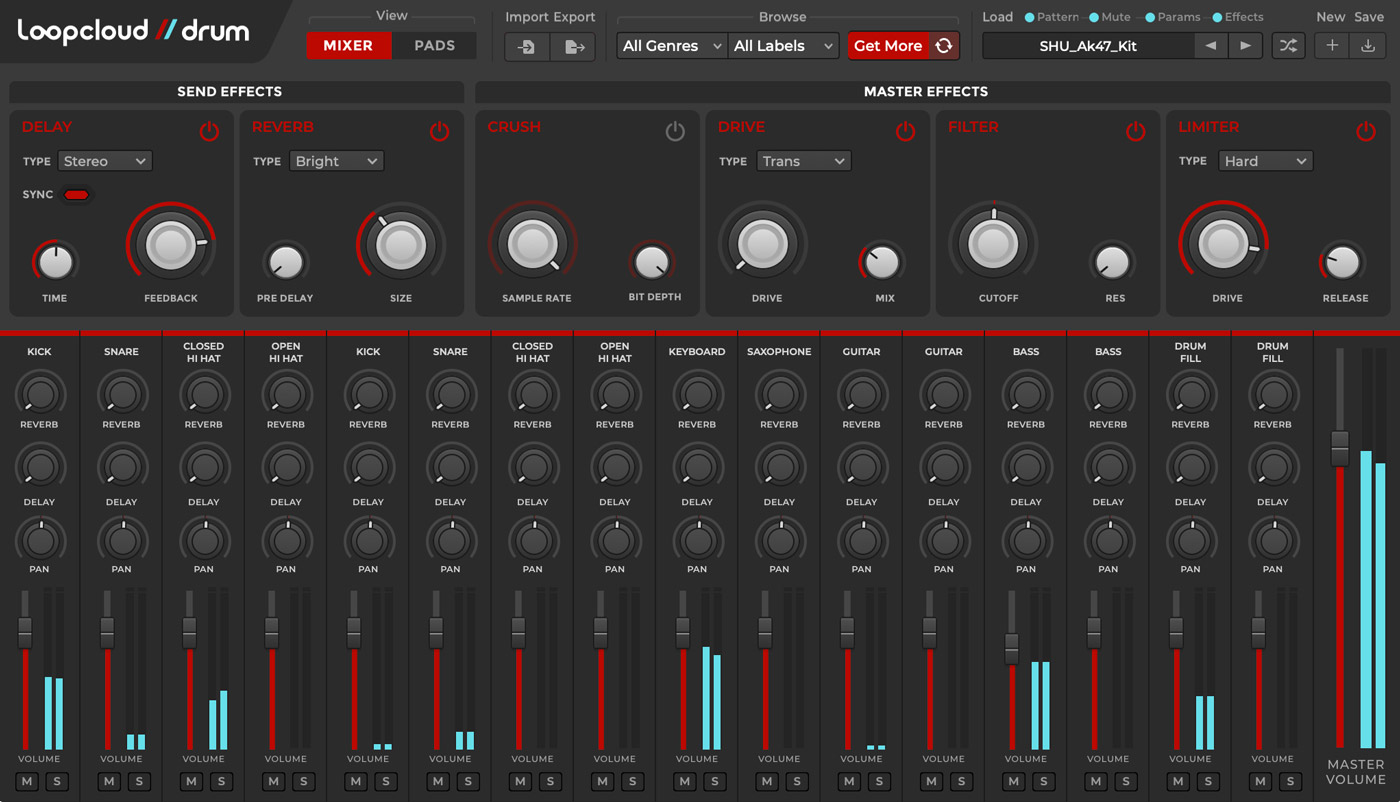Enable the CRUSH effect power button
Screen dimensions: 1400x802
click(674, 130)
